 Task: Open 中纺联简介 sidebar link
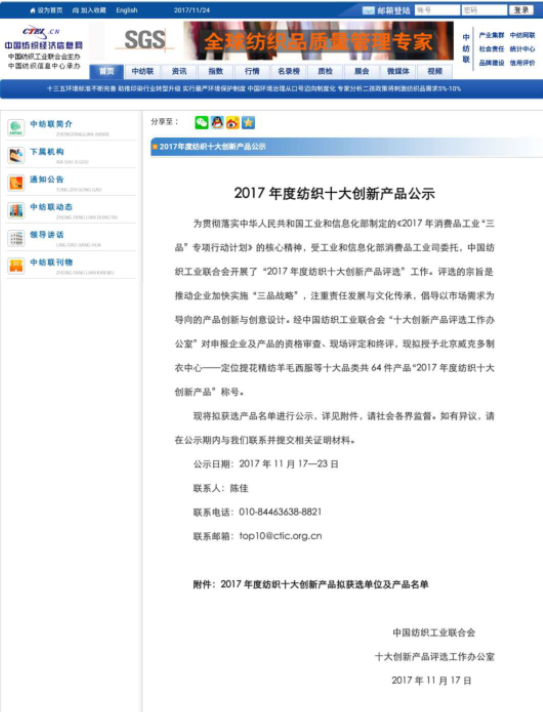tap(51, 124)
